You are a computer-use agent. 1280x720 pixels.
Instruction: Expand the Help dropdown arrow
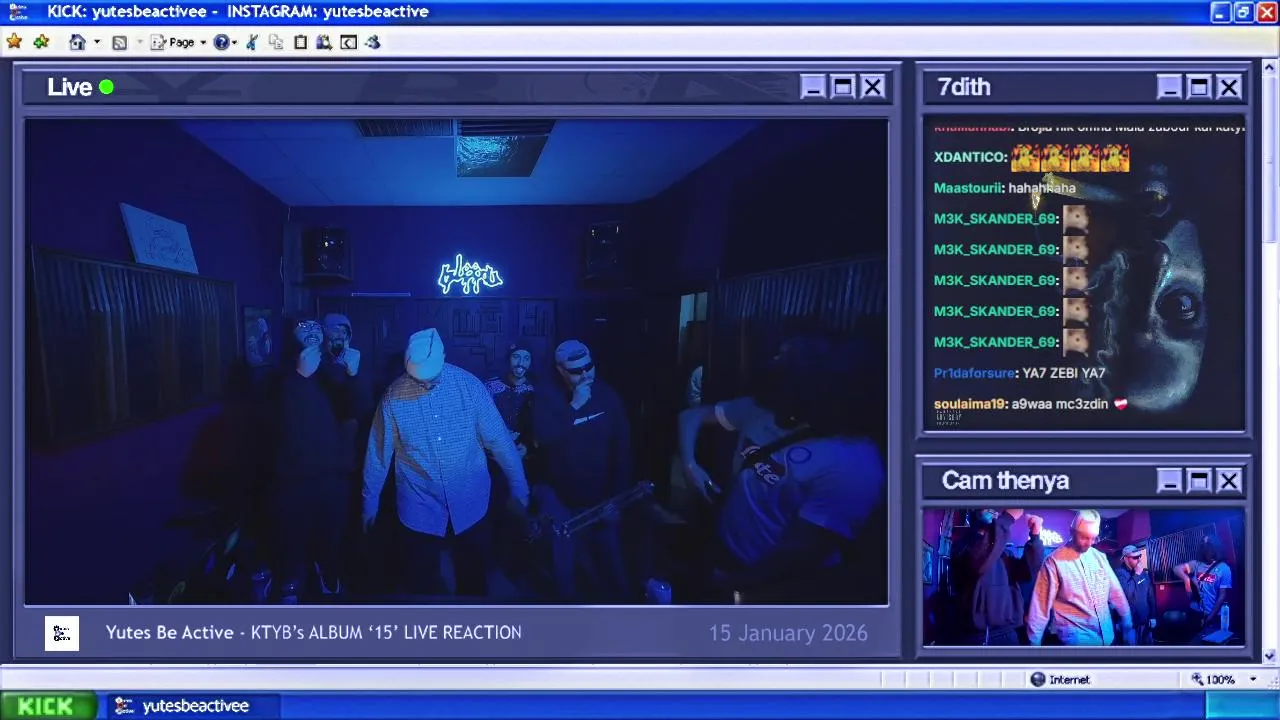[x=234, y=42]
